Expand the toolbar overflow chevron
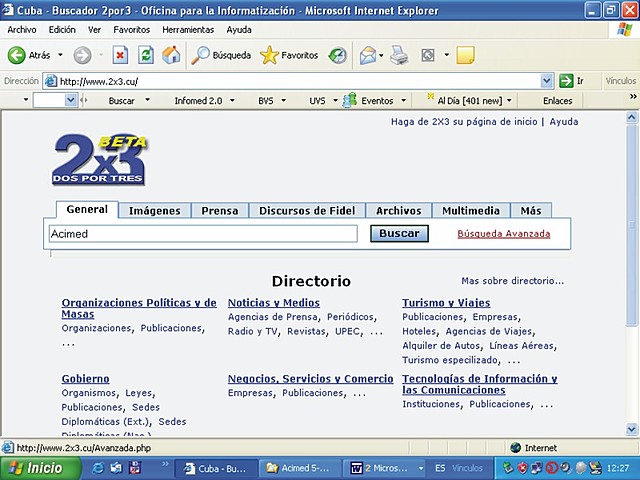The image size is (640, 480). click(633, 97)
